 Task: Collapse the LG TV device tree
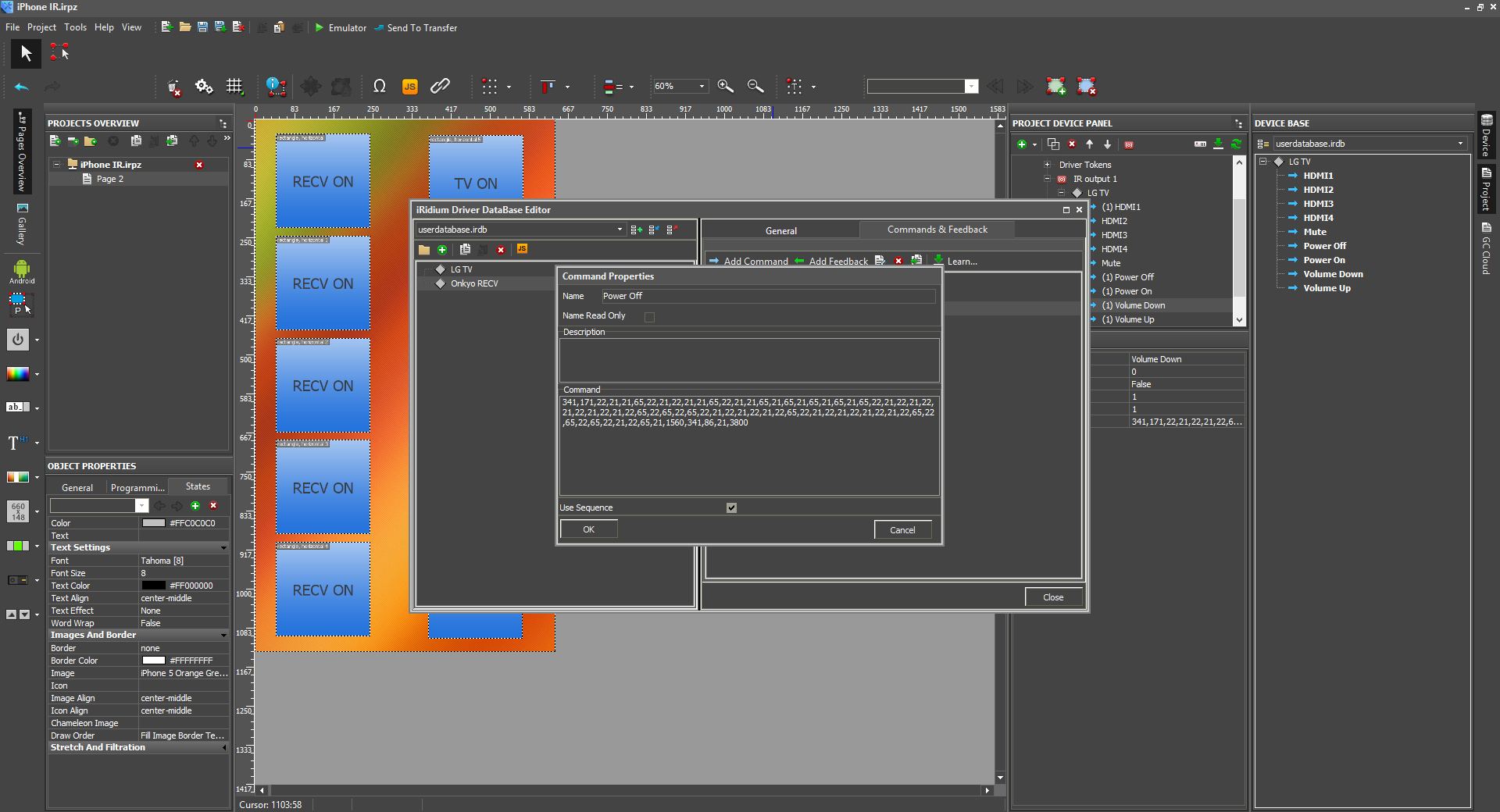click(1262, 162)
